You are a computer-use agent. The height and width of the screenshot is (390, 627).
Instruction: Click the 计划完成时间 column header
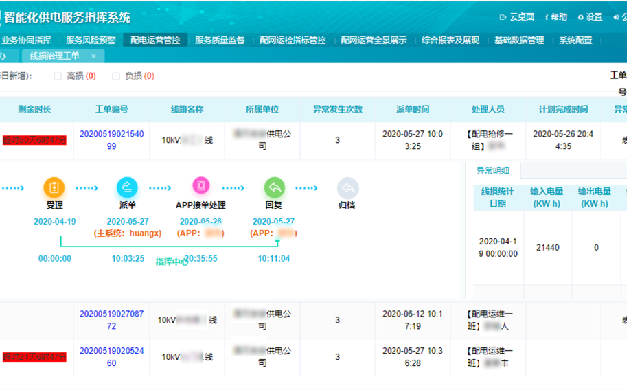(x=563, y=109)
